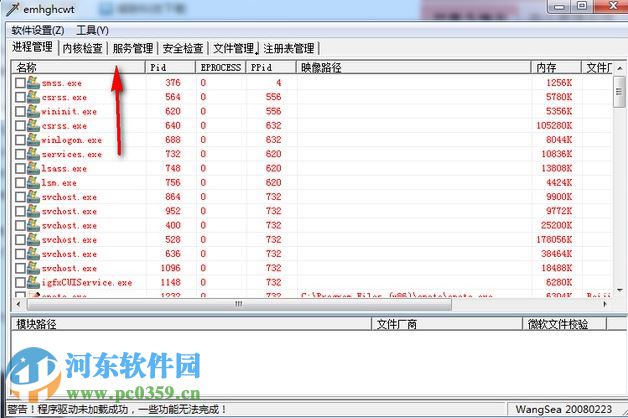Switch to the 内核检查 tab
Screen dimensions: 628x418
(x=83, y=48)
